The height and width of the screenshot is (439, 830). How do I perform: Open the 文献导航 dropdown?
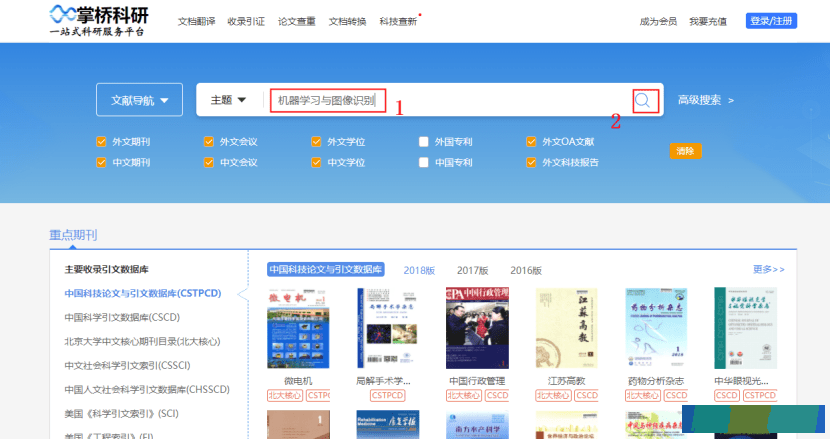tap(139, 100)
